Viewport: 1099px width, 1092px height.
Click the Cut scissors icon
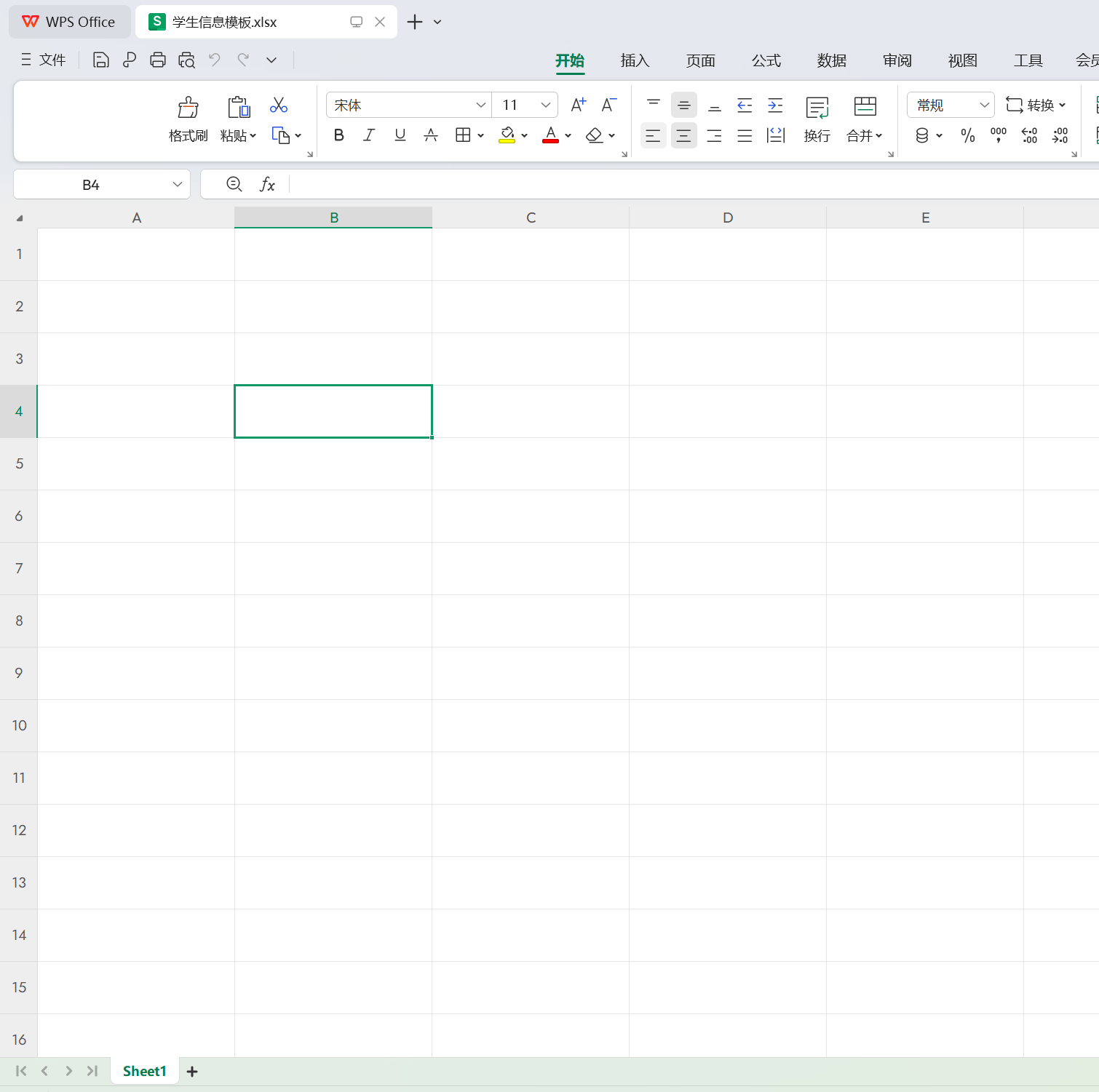coord(279,105)
